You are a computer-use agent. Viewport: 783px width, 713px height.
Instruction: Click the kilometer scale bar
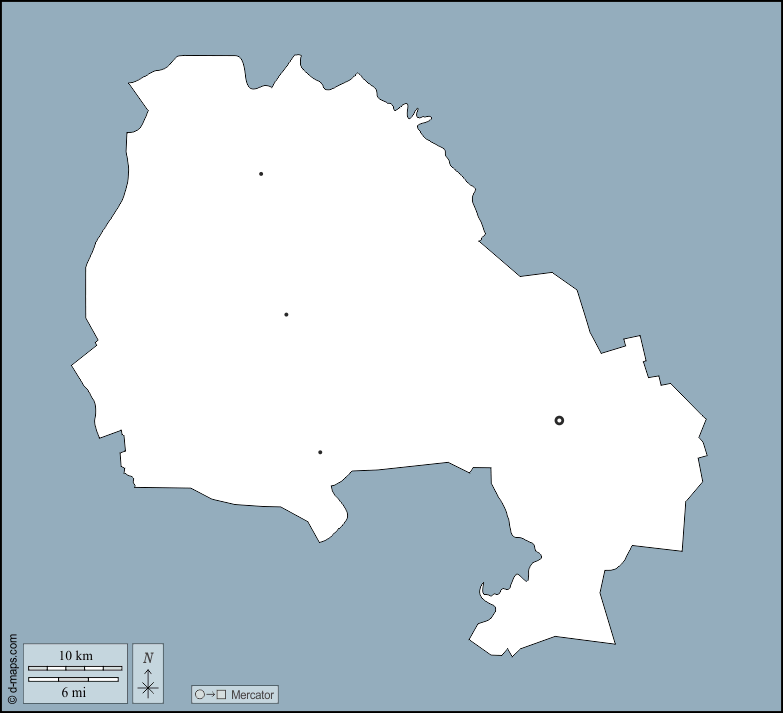click(x=75, y=668)
